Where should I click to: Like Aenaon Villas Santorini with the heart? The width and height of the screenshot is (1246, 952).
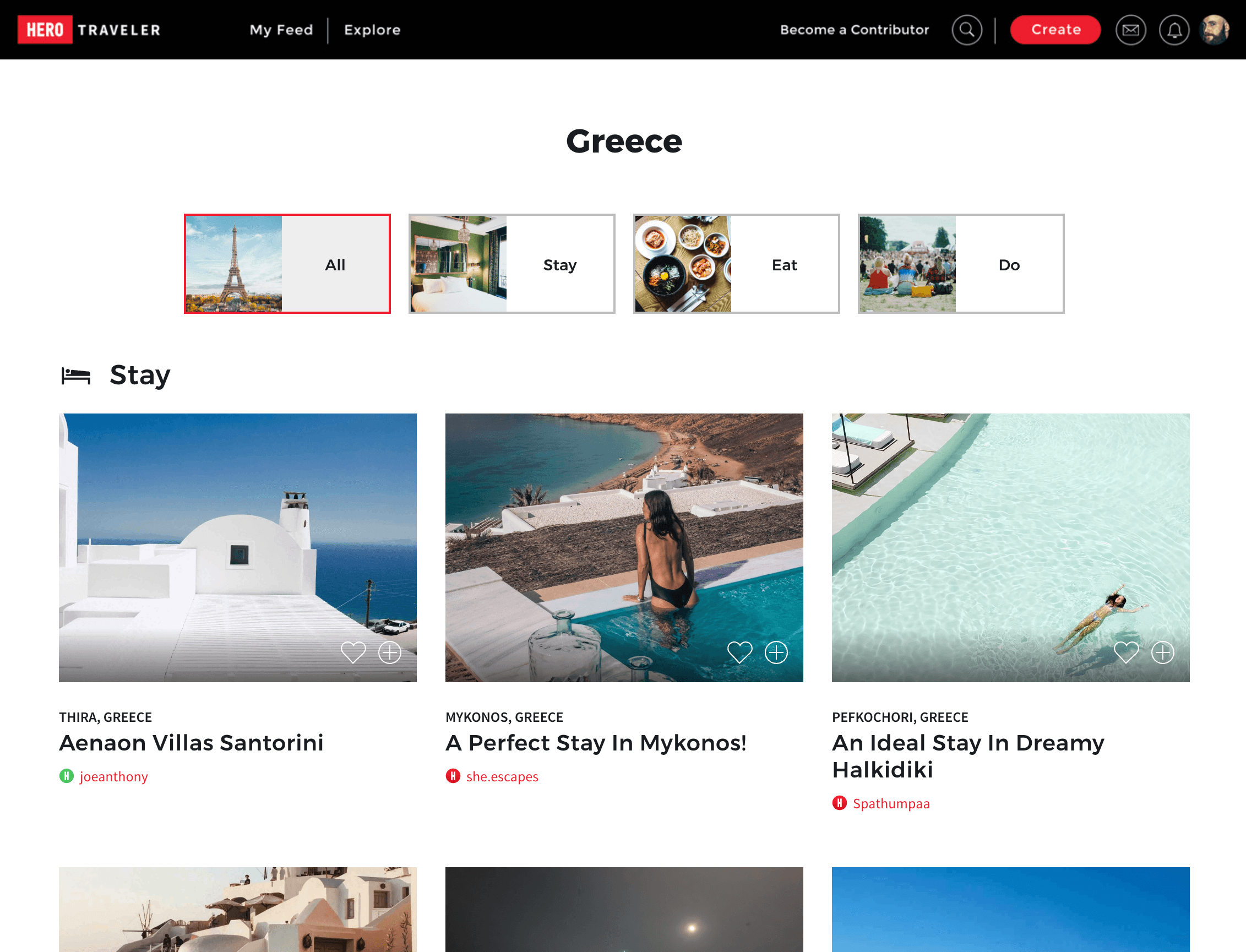pos(353,652)
